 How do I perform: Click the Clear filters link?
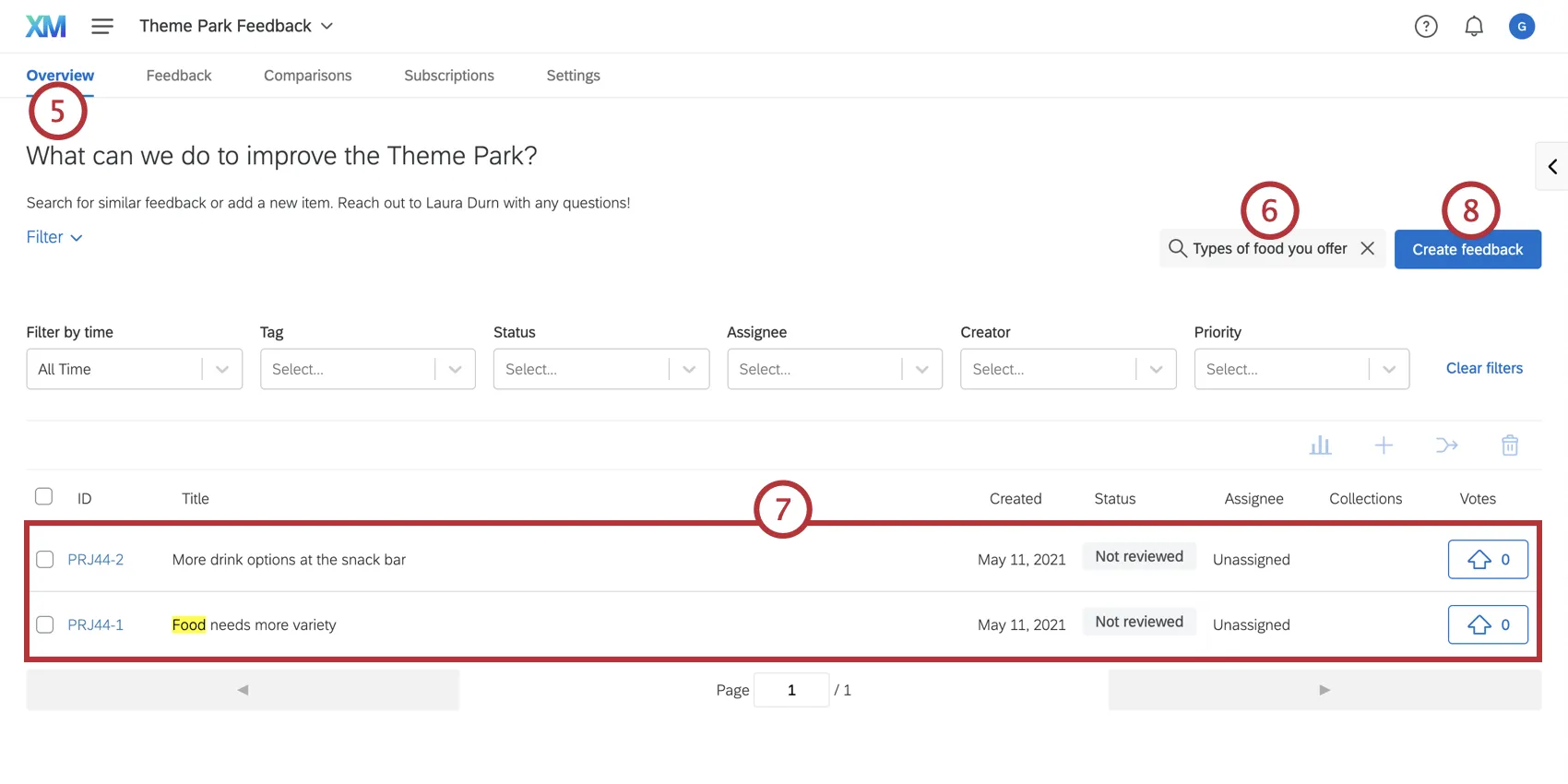[x=1484, y=368]
